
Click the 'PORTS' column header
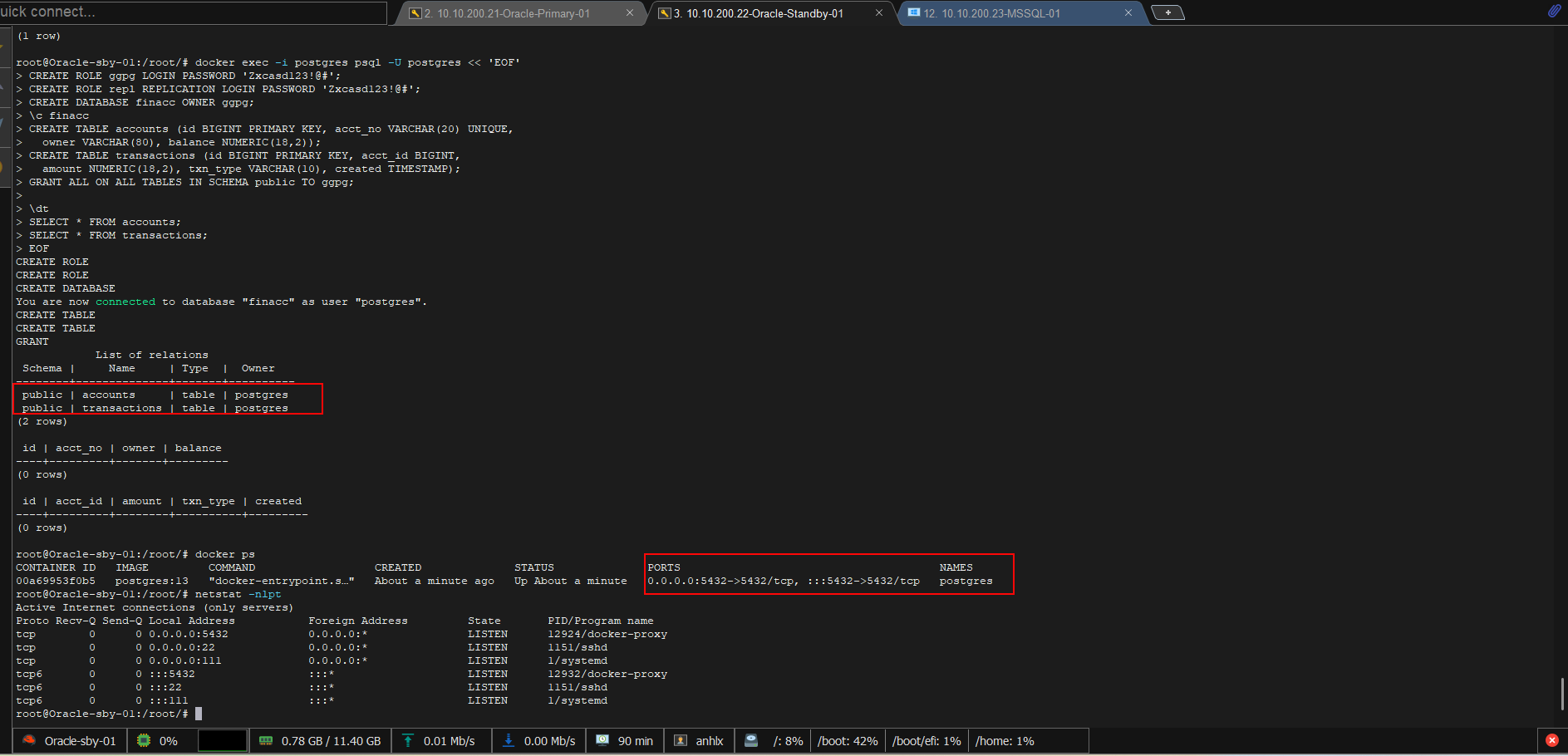[x=664, y=567]
